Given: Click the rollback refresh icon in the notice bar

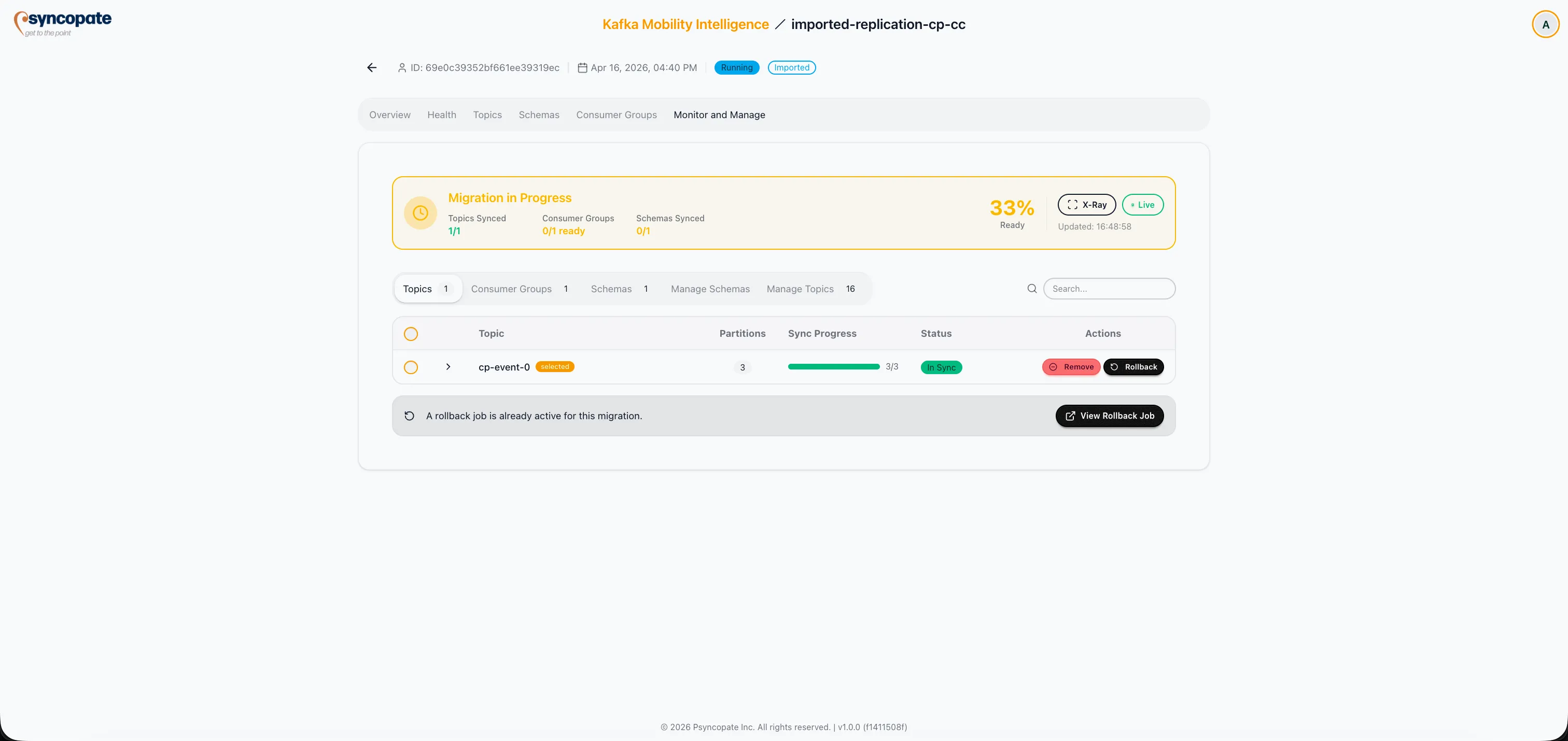Looking at the screenshot, I should click(410, 416).
